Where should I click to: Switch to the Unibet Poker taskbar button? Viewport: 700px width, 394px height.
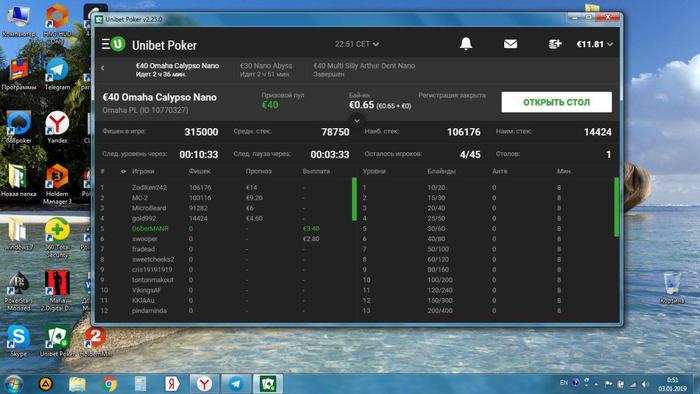click(268, 384)
